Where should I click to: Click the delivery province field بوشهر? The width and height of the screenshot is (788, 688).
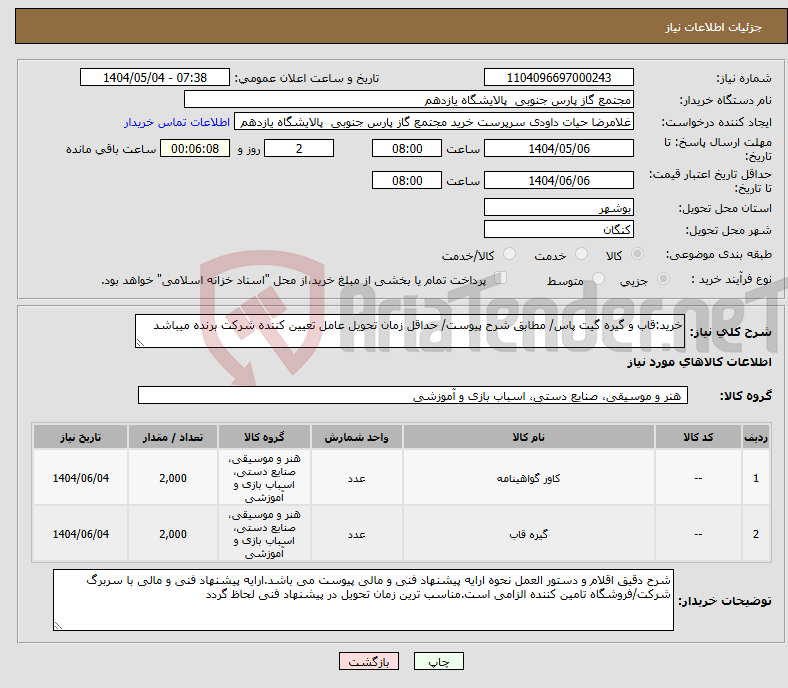[x=558, y=207]
